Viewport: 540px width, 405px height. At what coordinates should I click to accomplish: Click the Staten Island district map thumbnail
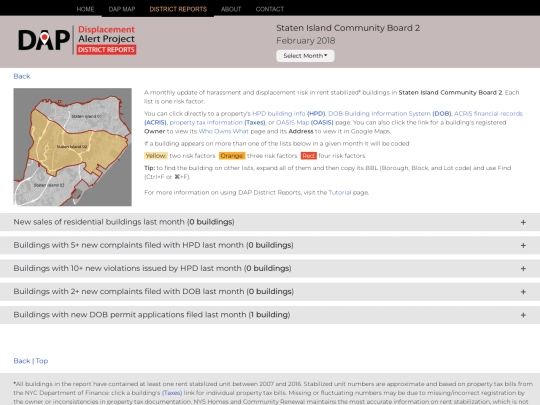[72, 147]
